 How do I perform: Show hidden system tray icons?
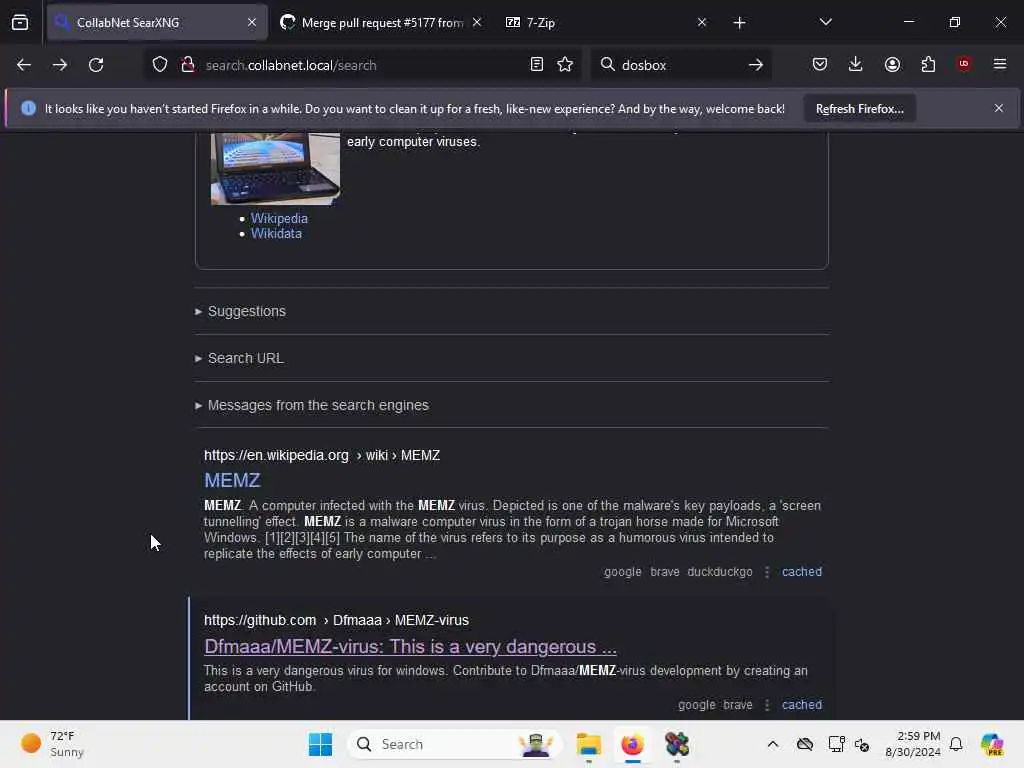773,744
